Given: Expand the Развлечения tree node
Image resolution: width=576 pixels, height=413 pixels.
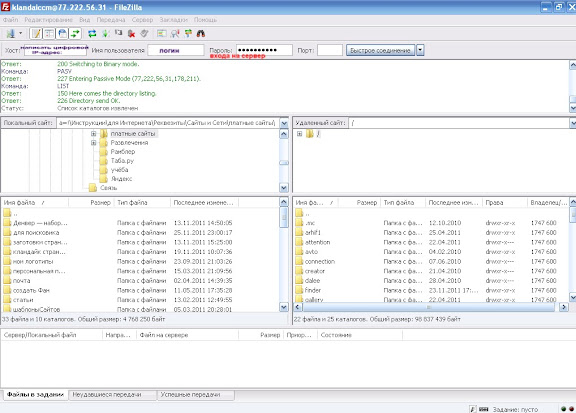Looking at the screenshot, I should 94,143.
